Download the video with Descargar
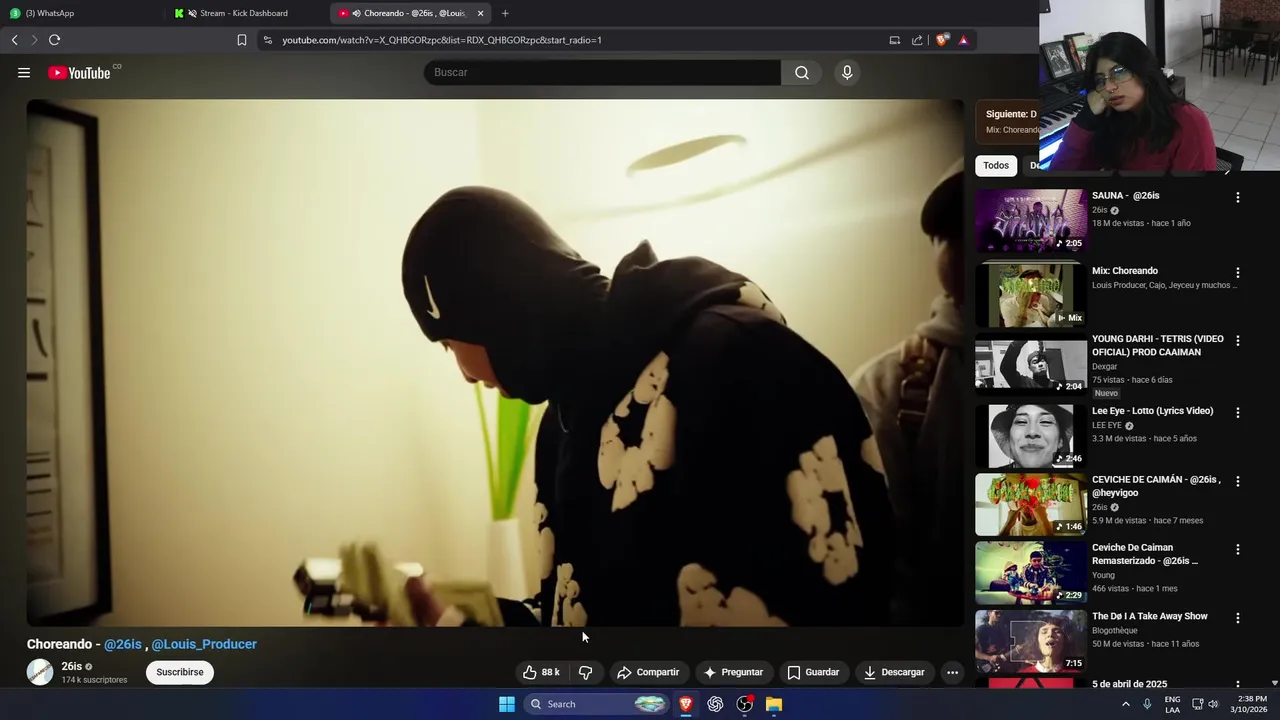The image size is (1280, 720). pyautogui.click(x=894, y=672)
